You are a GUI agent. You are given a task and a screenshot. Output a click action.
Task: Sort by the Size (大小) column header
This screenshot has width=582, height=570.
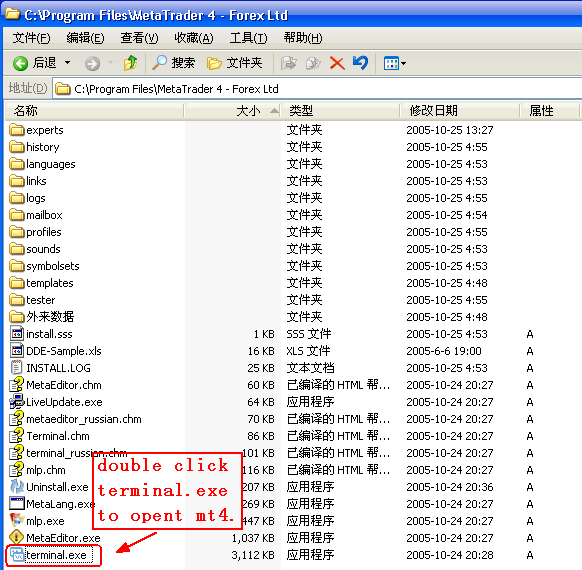[232, 111]
